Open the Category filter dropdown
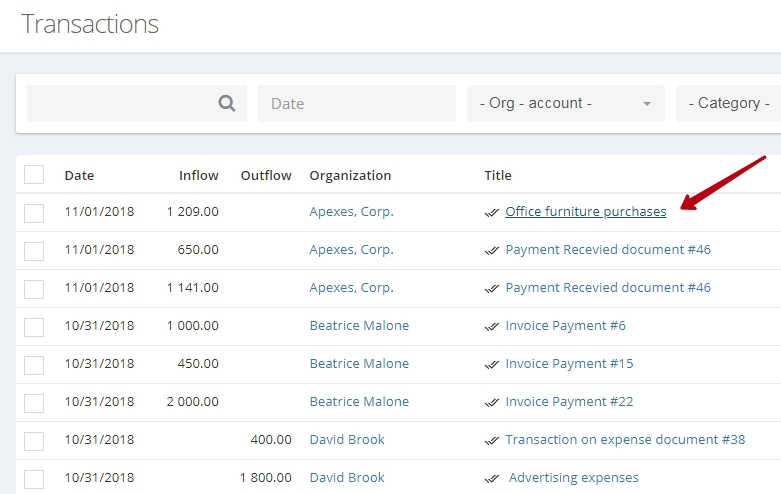The height and width of the screenshot is (494, 781). click(729, 103)
